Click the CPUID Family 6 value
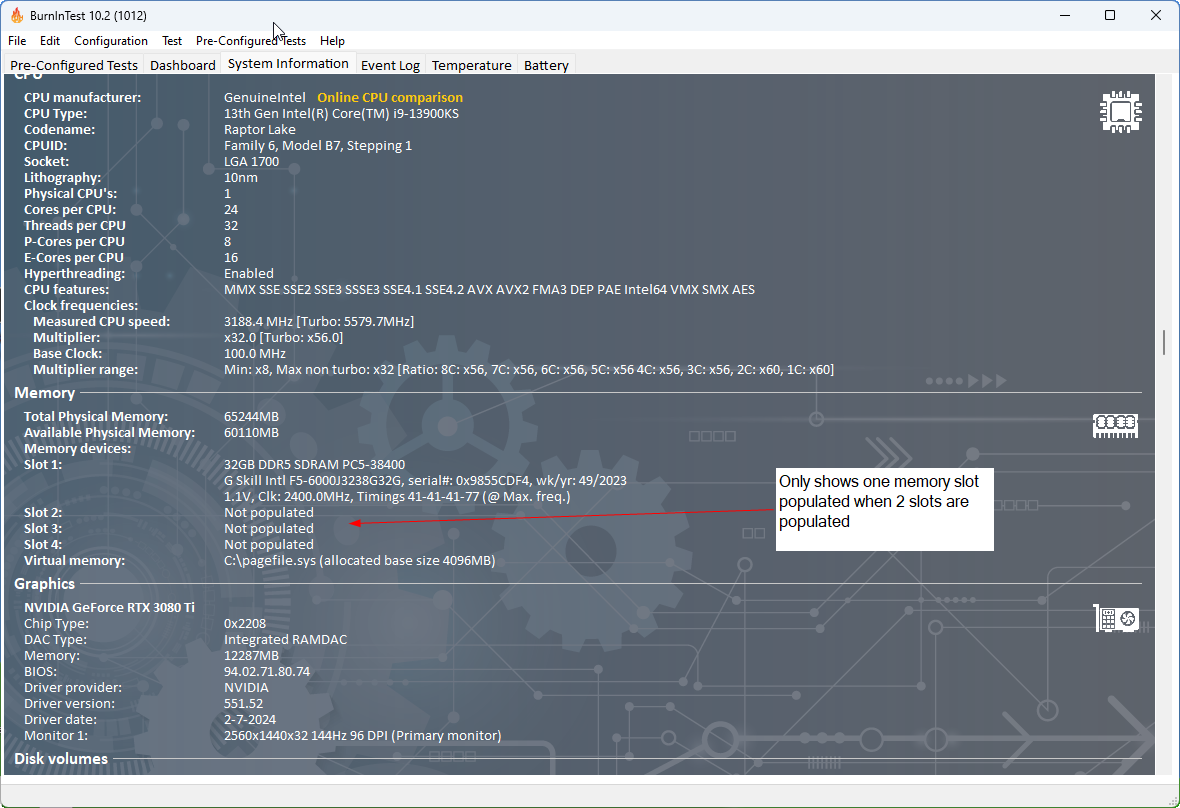Image resolution: width=1180 pixels, height=808 pixels. 318,145
